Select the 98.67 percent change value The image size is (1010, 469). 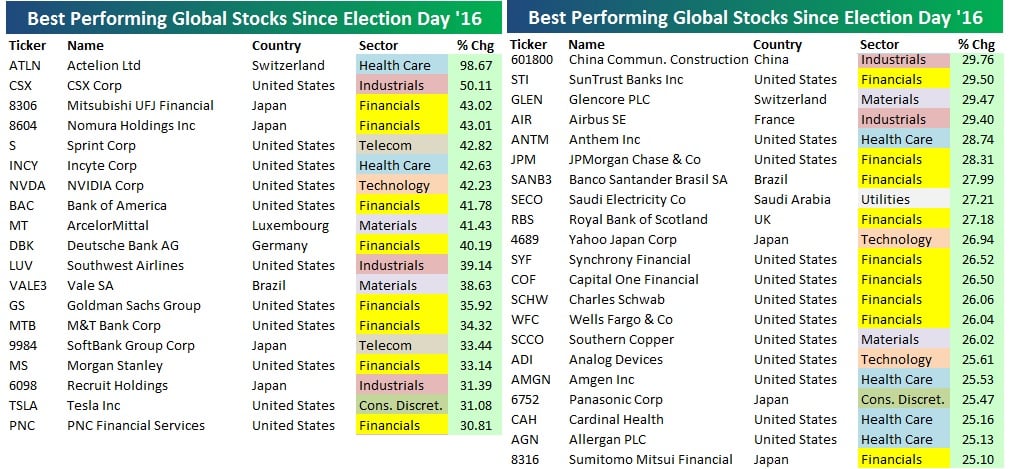coord(476,65)
